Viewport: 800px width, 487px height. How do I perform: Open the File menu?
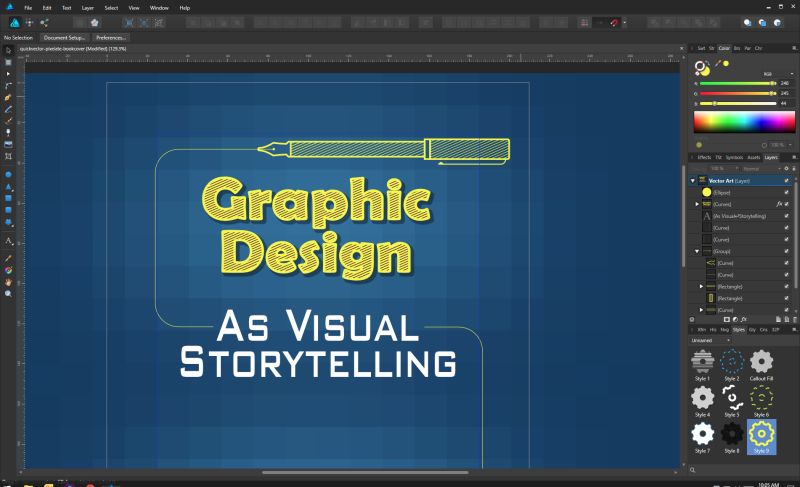[x=28, y=8]
